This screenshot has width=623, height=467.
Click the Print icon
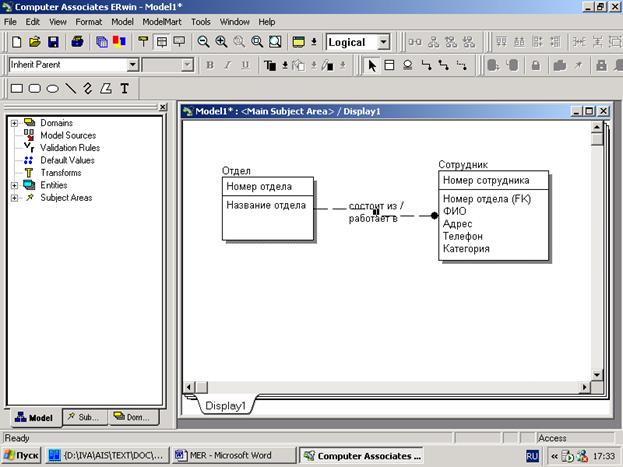click(76, 42)
